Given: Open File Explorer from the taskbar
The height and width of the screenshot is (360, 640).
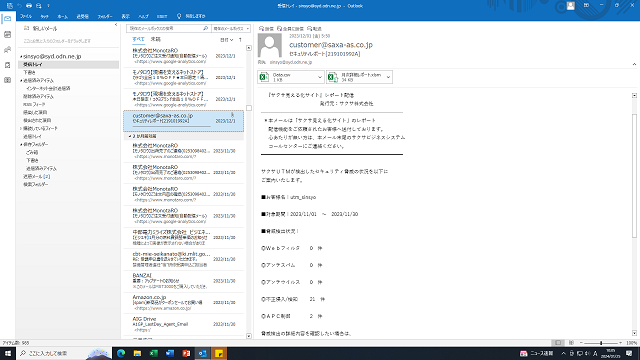Looking at the screenshot, I should click(137, 353).
